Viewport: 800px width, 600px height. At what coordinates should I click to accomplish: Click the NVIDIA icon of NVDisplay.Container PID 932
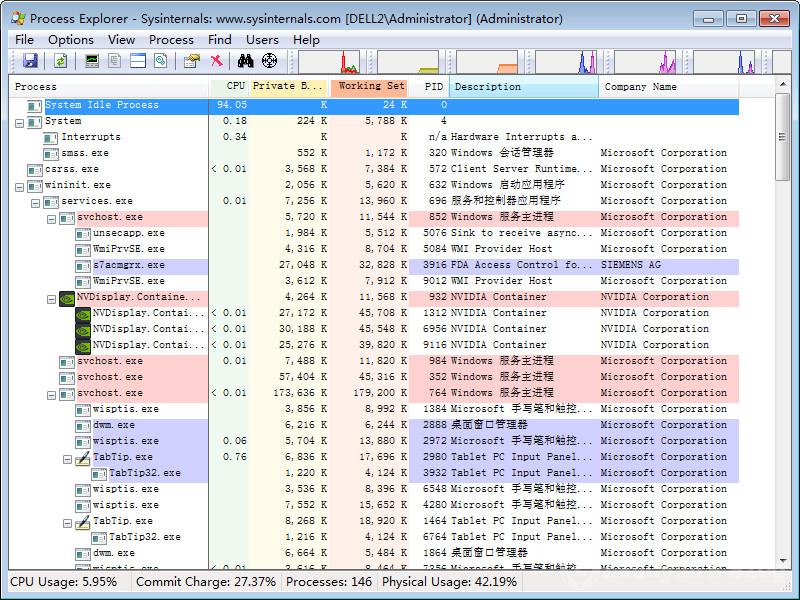coord(67,298)
